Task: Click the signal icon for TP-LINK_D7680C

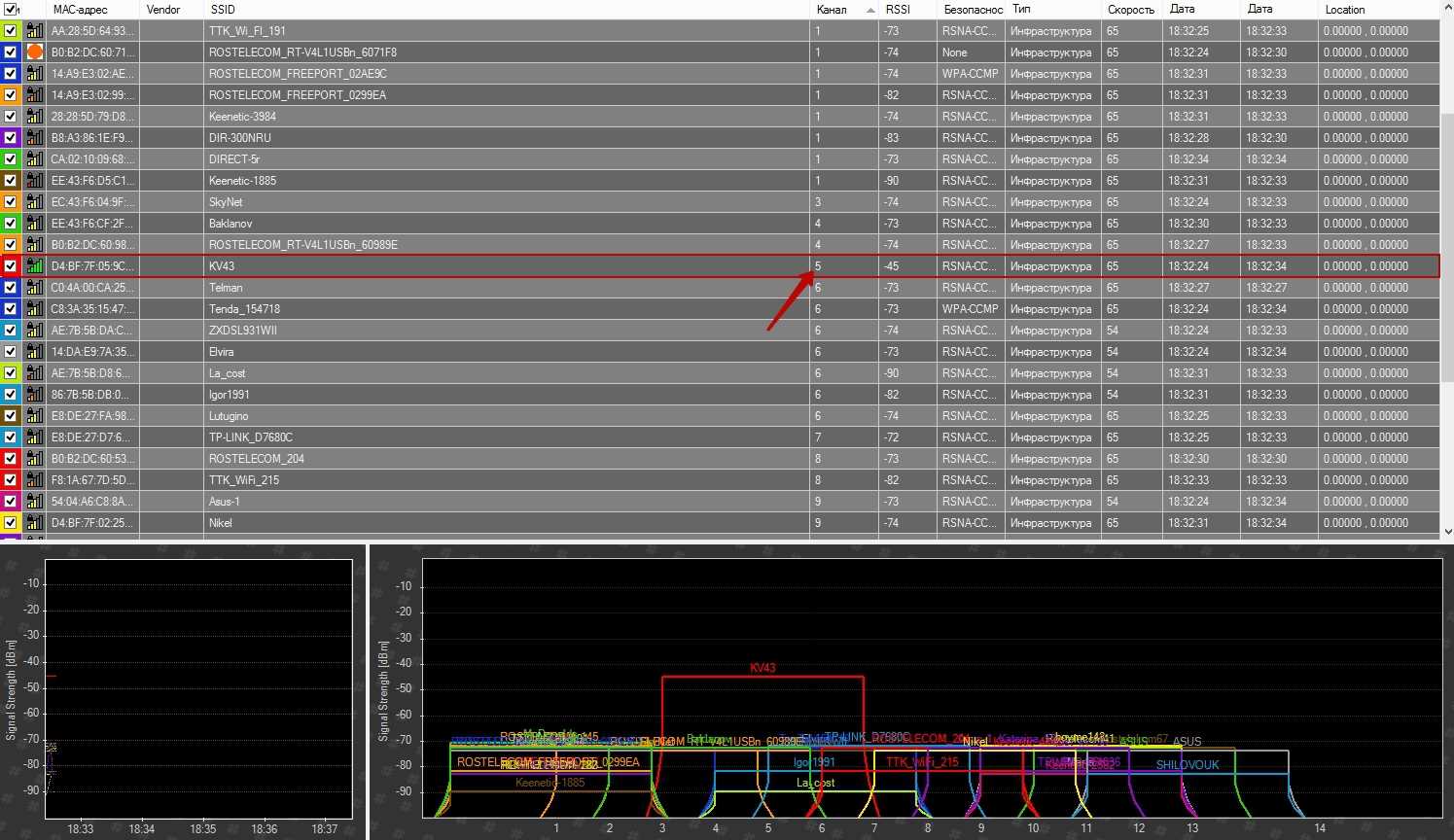Action: click(x=34, y=437)
